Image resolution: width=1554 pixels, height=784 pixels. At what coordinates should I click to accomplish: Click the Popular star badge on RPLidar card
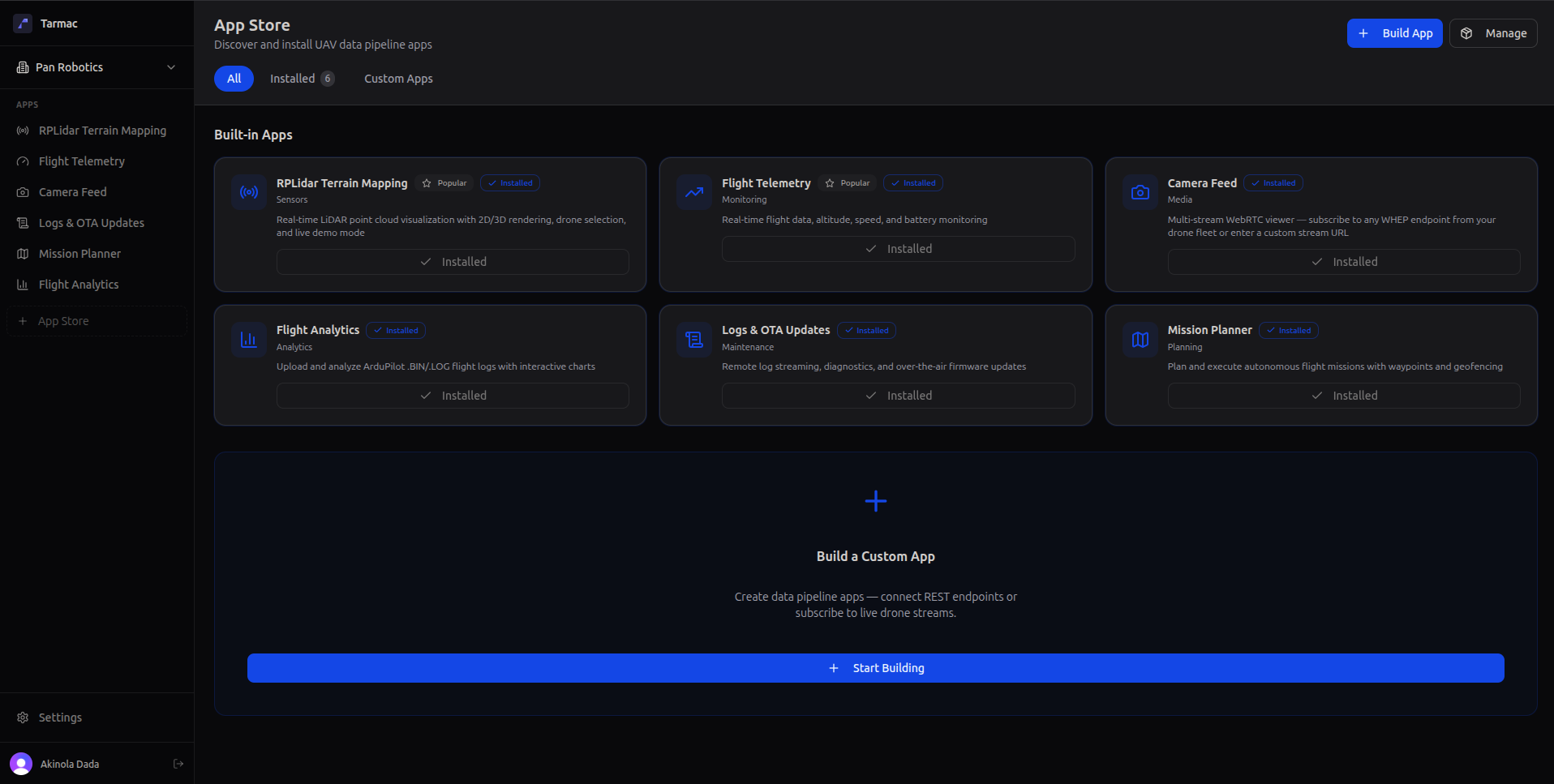(444, 183)
